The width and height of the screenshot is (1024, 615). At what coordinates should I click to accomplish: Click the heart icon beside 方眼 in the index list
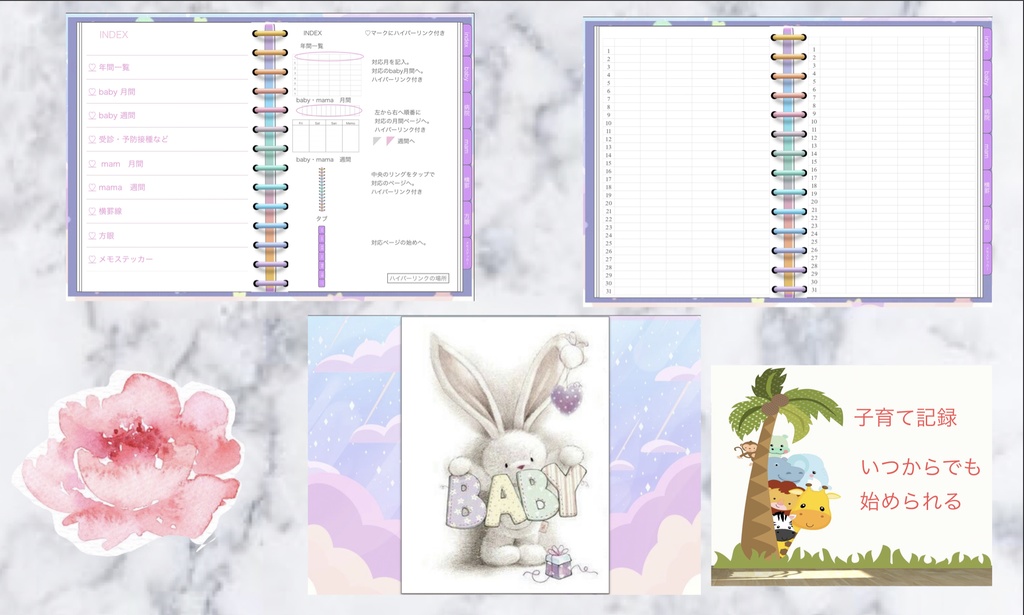92,236
